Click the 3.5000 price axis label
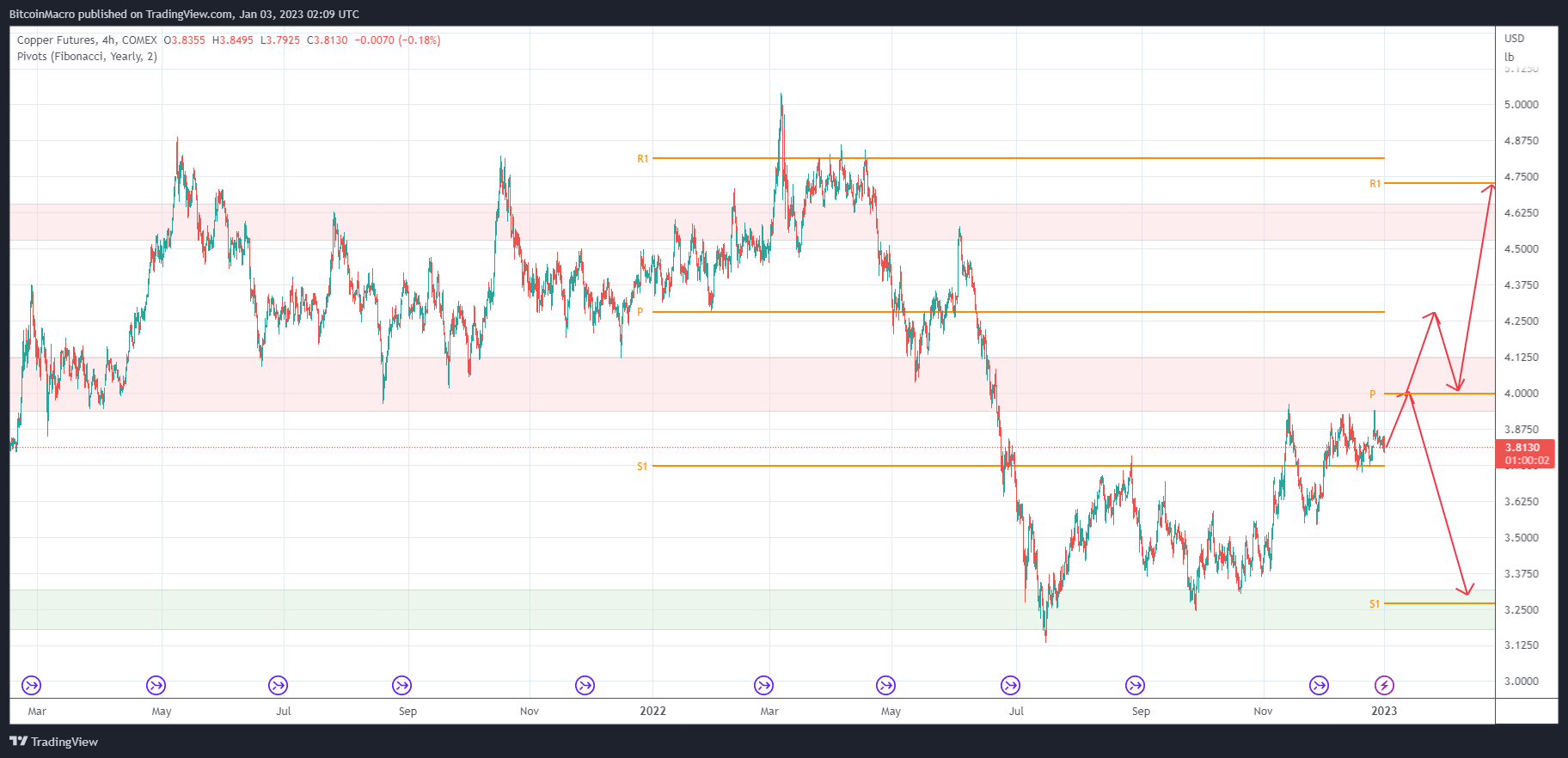The height and width of the screenshot is (758, 1568). point(1522,538)
